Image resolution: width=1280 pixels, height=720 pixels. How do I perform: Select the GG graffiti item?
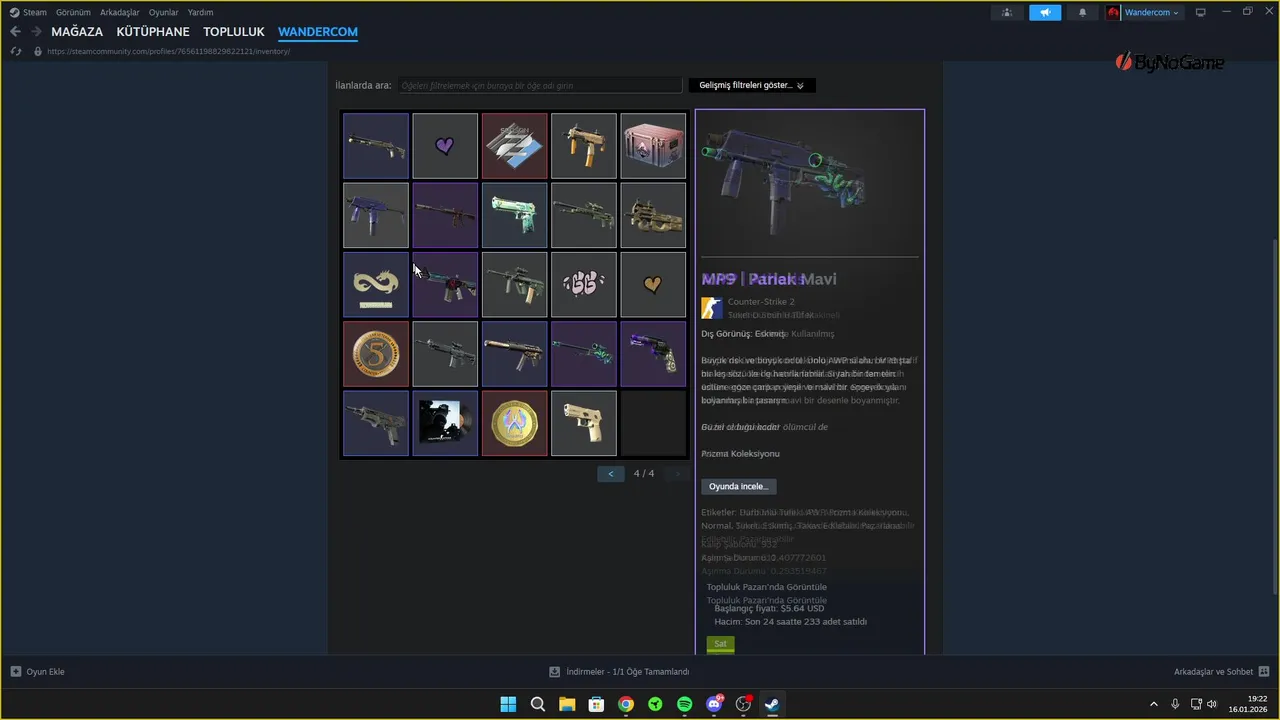pos(584,285)
